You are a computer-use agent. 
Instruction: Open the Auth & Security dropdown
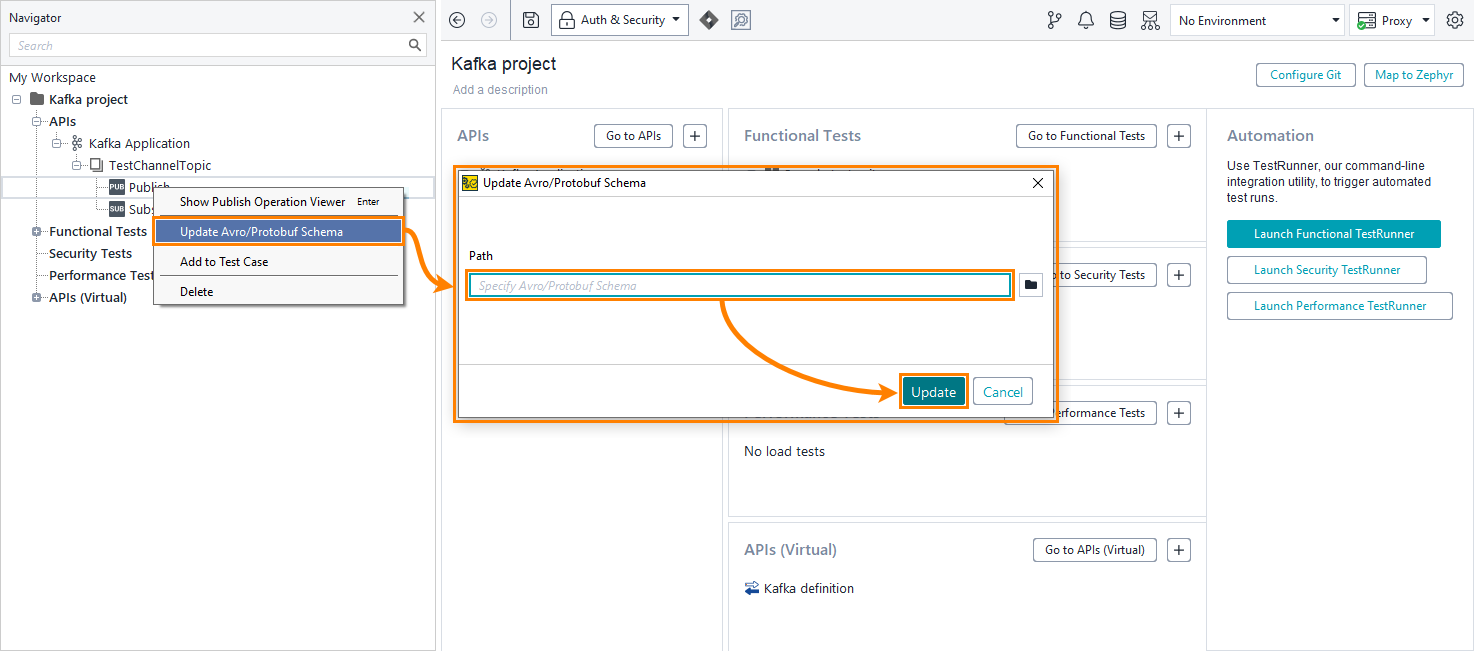point(619,19)
